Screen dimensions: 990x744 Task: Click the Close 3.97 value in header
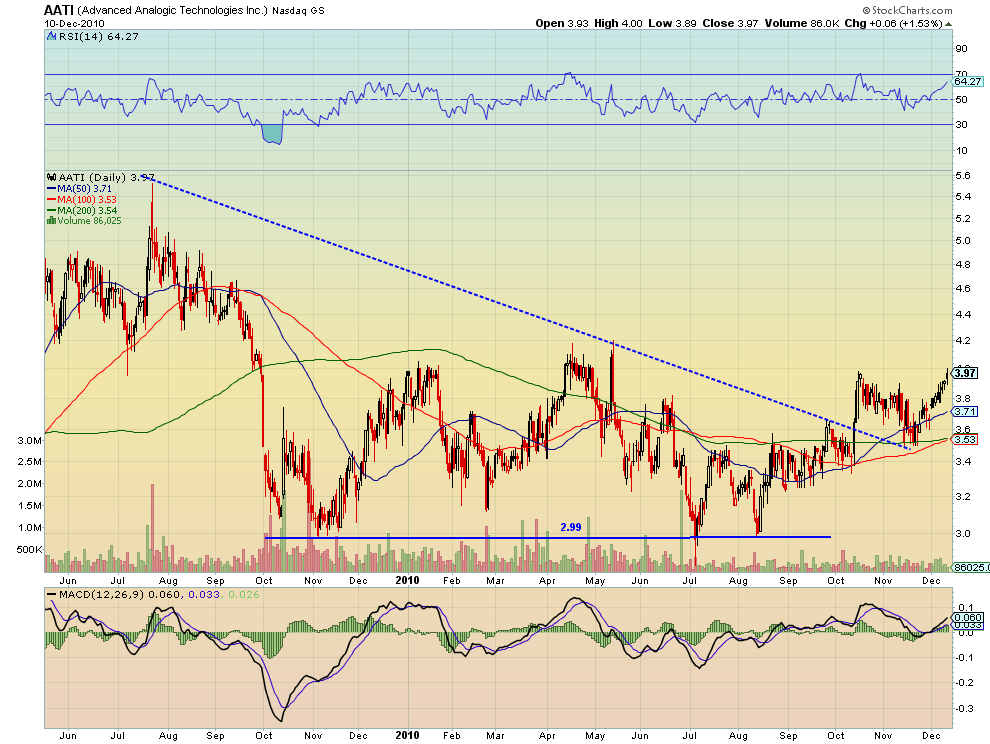[730, 23]
